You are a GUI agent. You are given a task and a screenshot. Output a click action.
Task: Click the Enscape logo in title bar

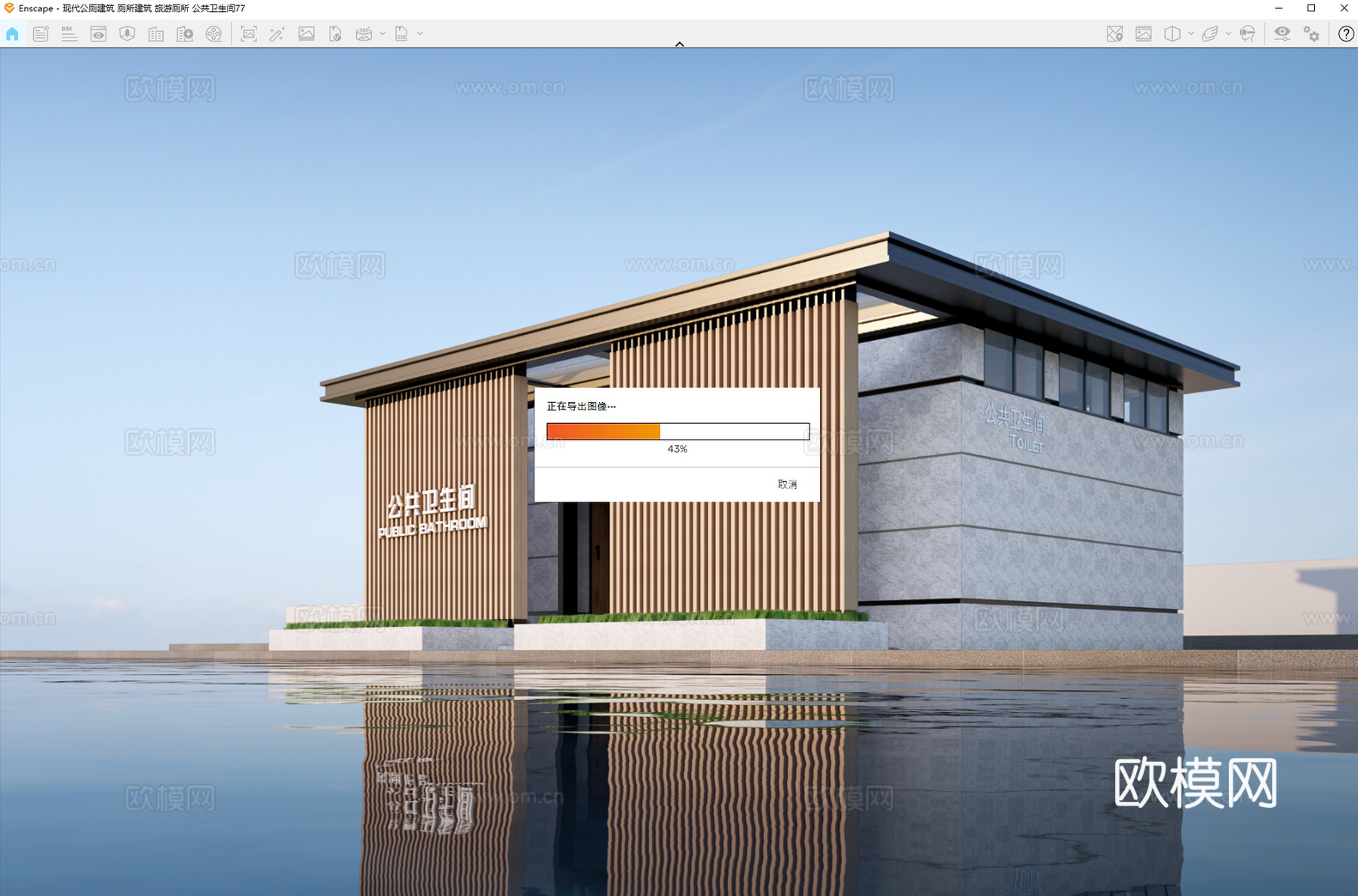[9, 8]
